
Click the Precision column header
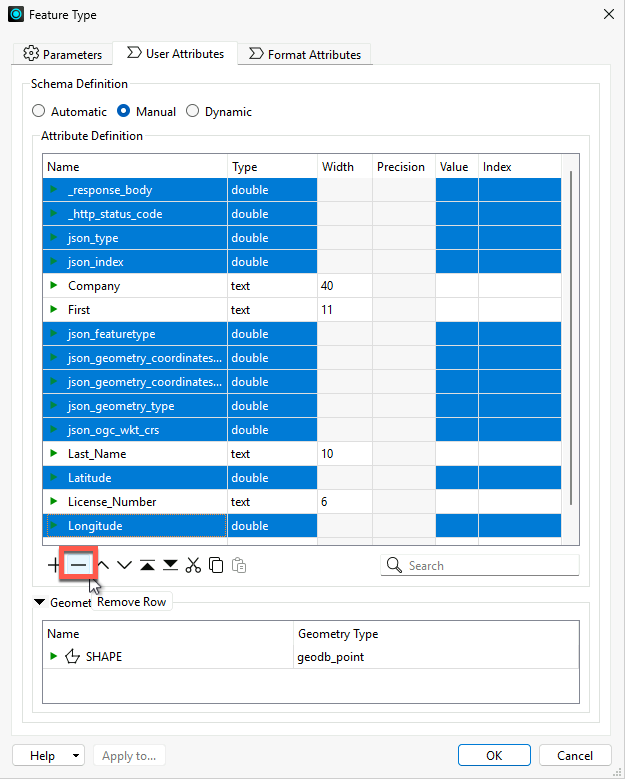click(x=404, y=166)
